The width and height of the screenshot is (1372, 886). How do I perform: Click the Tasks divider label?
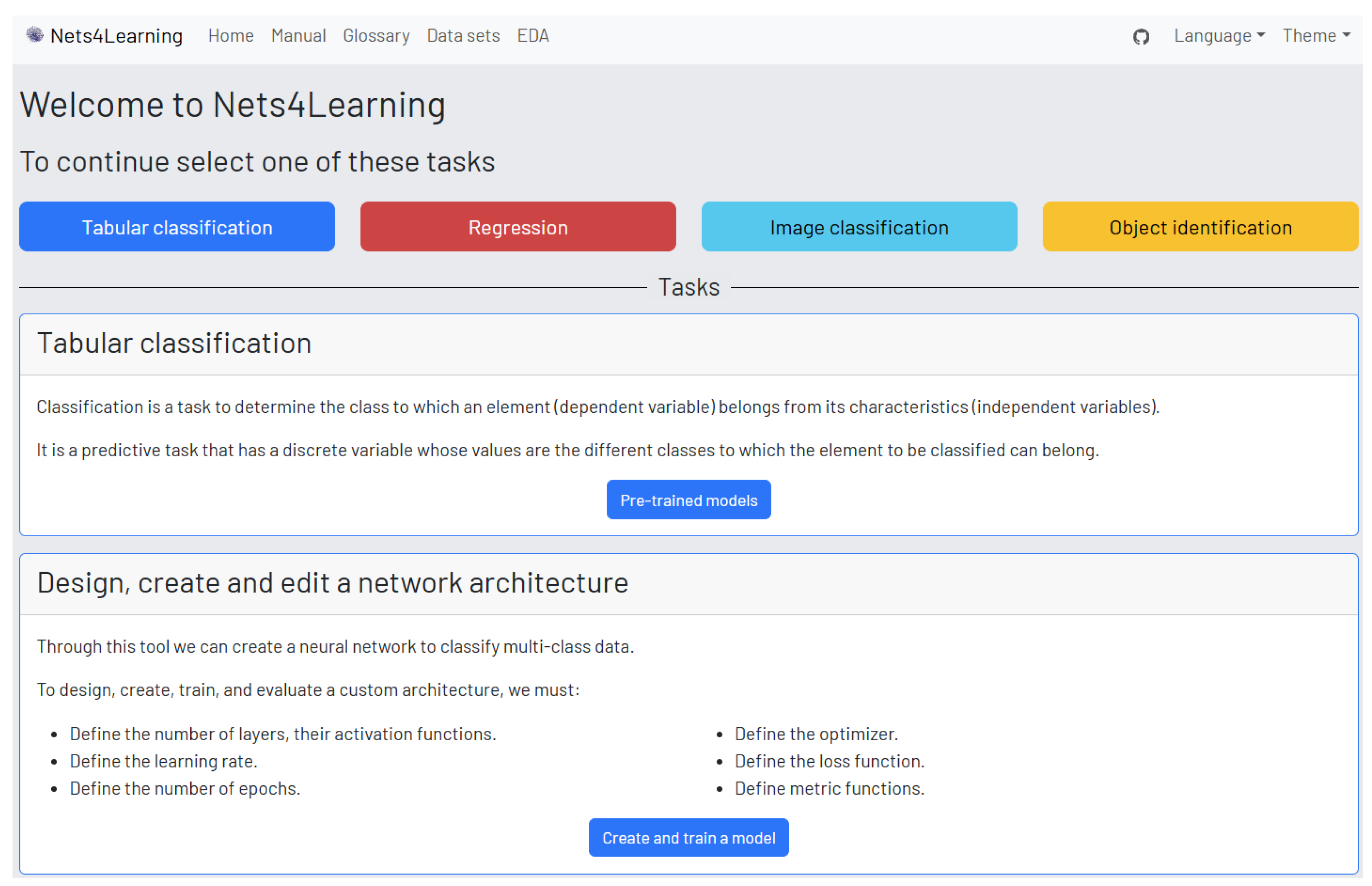688,287
